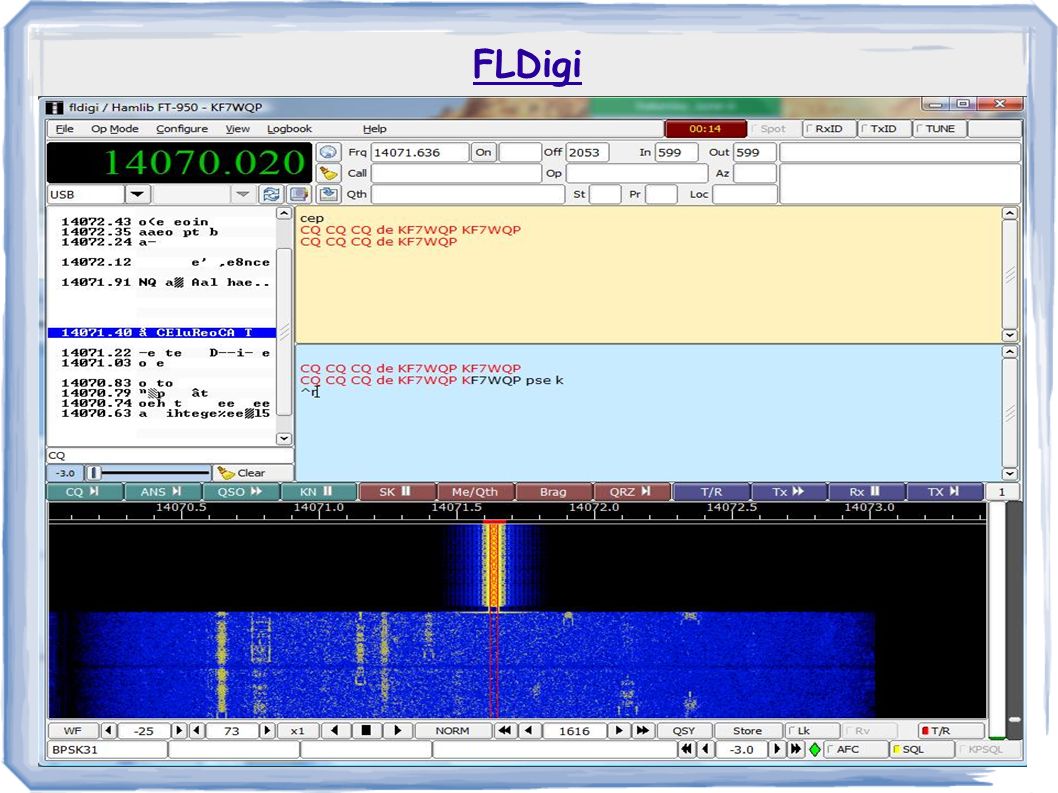This screenshot has height=793, width=1058.
Task: Click the SK macro button
Action: (x=397, y=491)
